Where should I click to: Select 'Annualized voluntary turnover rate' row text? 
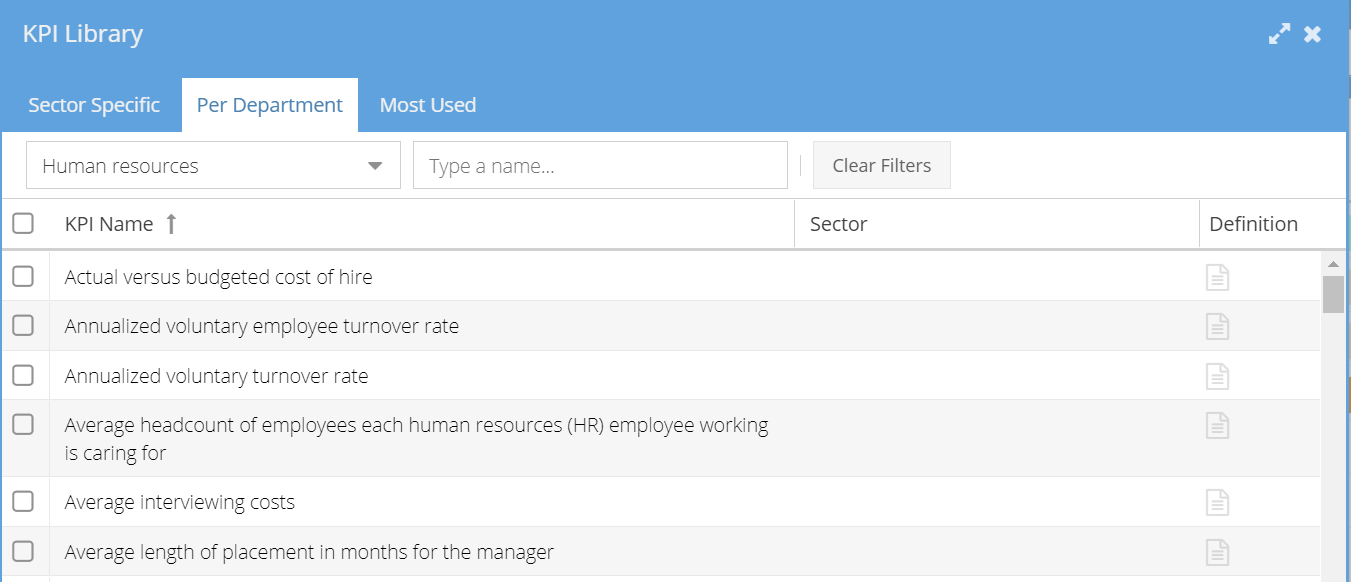pyautogui.click(x=217, y=376)
